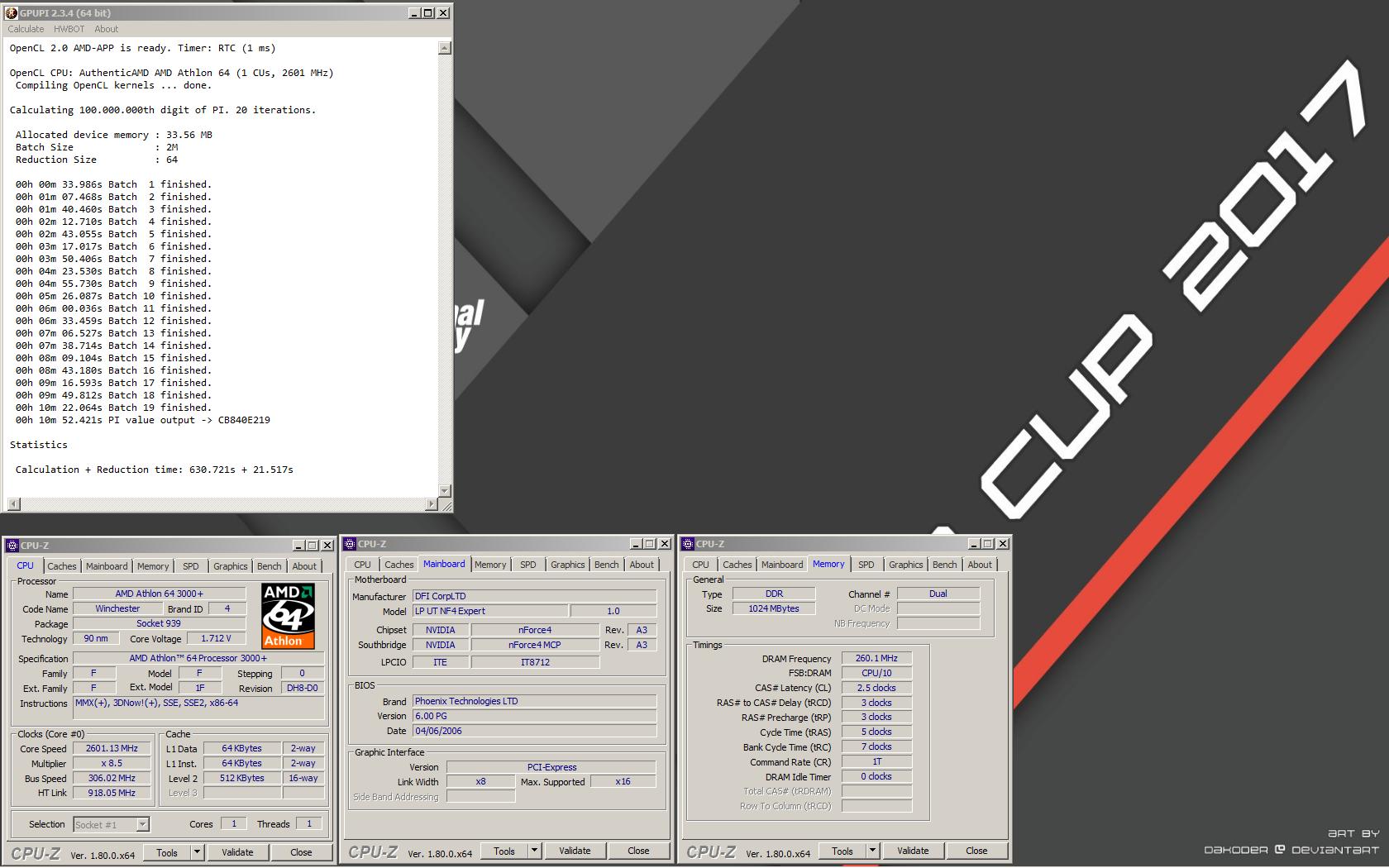The height and width of the screenshot is (868, 1389).
Task: Open the Calculate menu in GPUPI
Action: [x=26, y=29]
